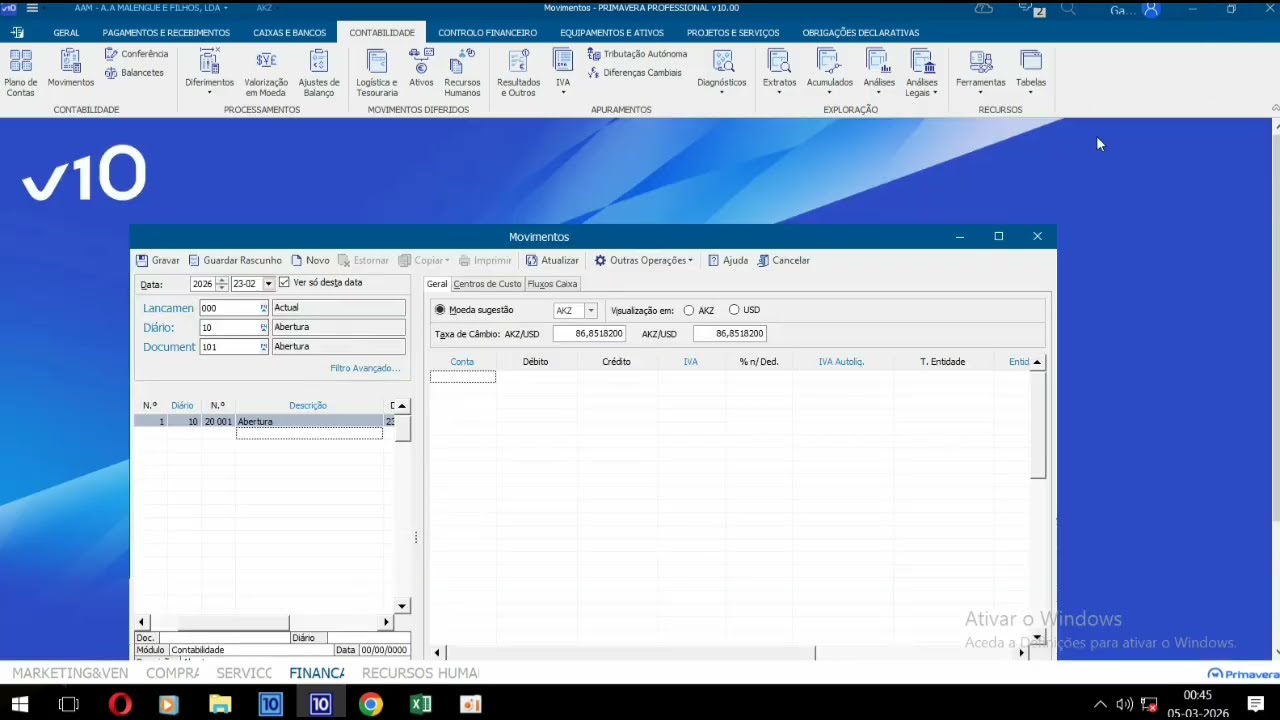Open Google Chrome from the taskbar
The height and width of the screenshot is (720, 1280).
point(371,704)
